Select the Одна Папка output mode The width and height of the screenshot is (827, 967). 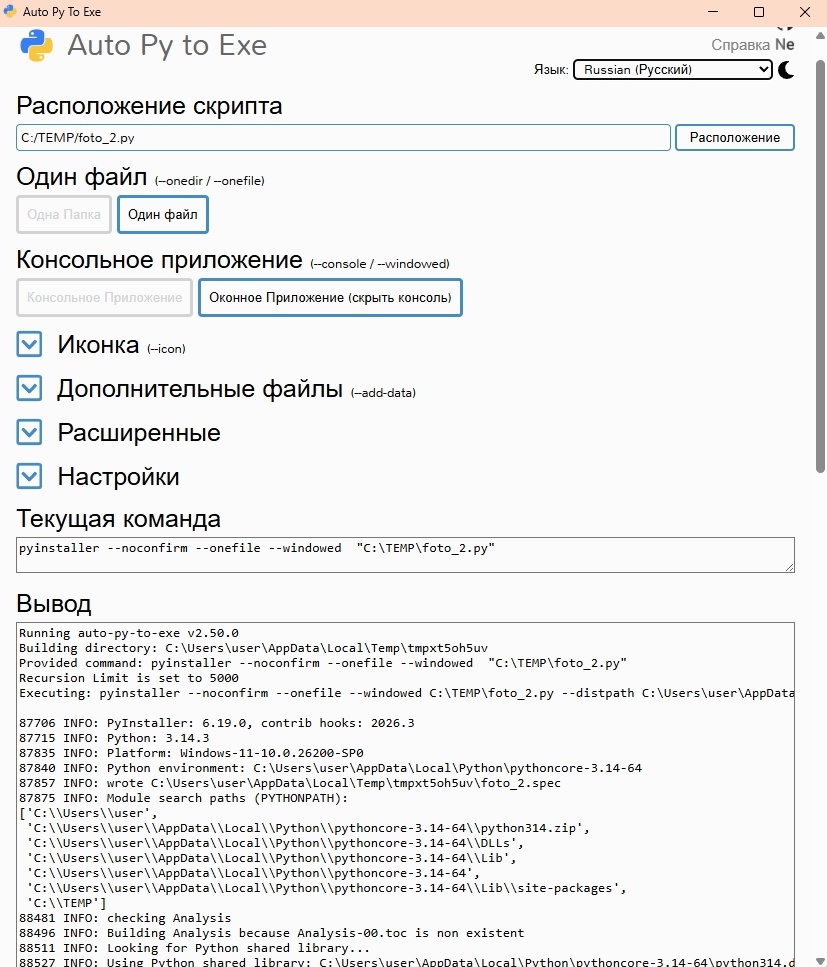[x=63, y=214]
